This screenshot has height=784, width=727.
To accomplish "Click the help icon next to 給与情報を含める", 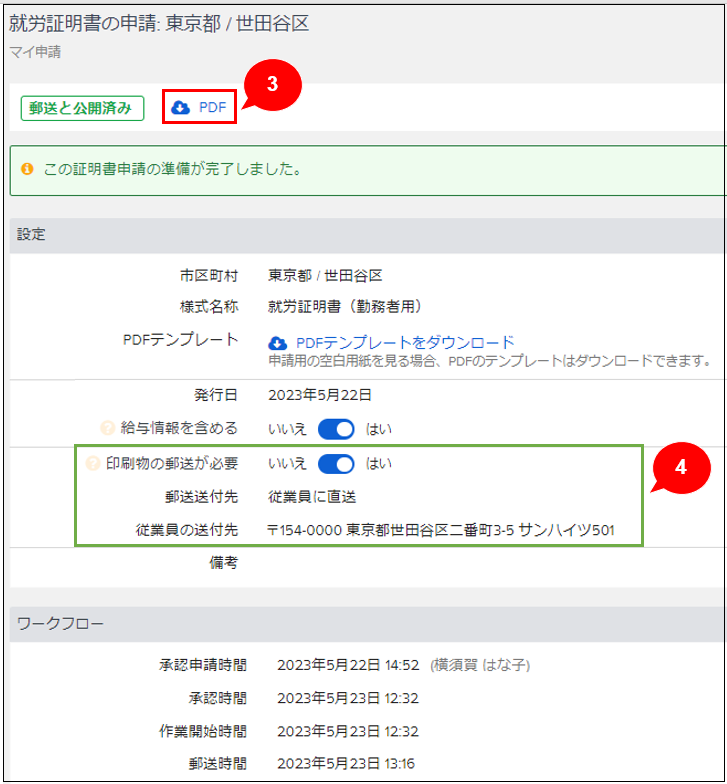I will pyautogui.click(x=108, y=428).
